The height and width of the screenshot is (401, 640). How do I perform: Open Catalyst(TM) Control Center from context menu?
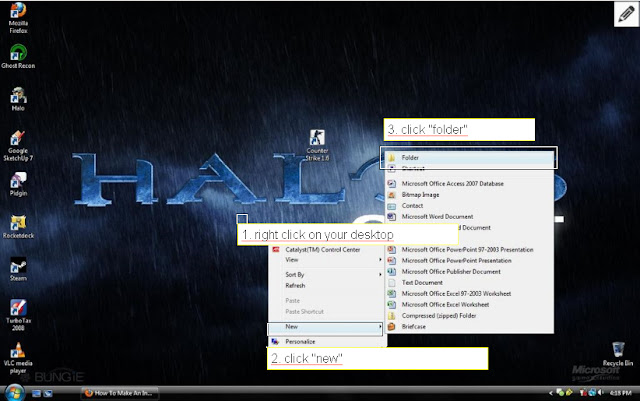[325, 250]
